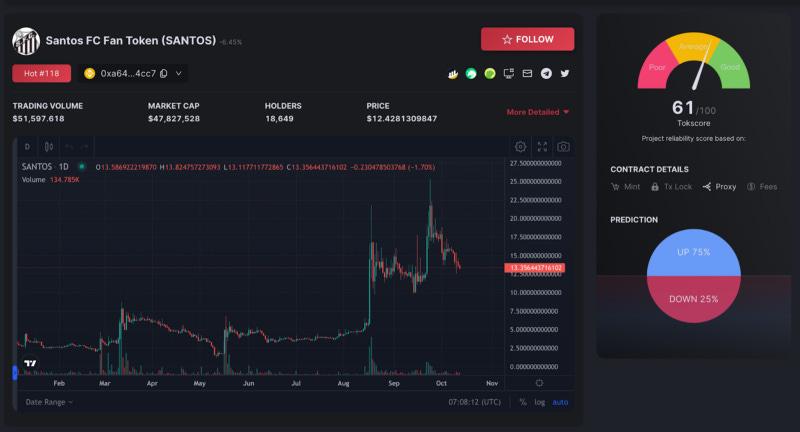Toggle chart fullscreen mode icon
This screenshot has height=432, width=800.
[542, 147]
